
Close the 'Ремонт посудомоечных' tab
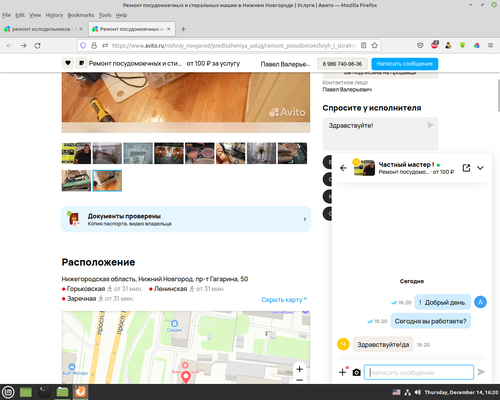click(169, 29)
